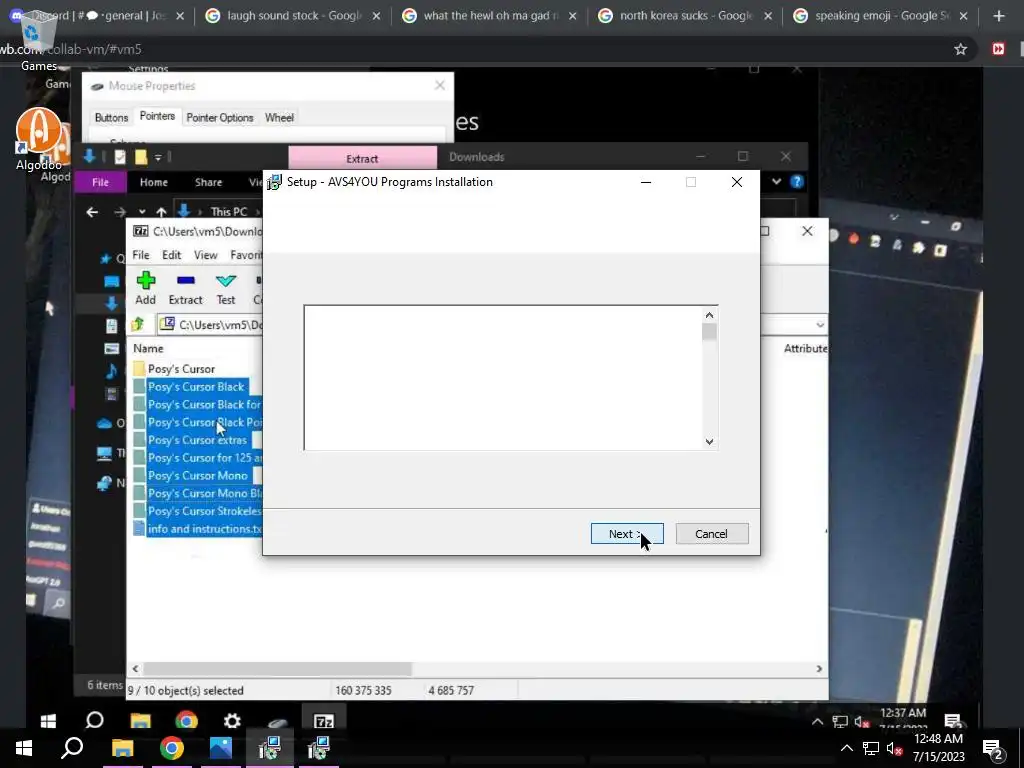Open File Explorer on the outer taskbar
Viewport: 1024px width, 768px height.
coord(122,748)
